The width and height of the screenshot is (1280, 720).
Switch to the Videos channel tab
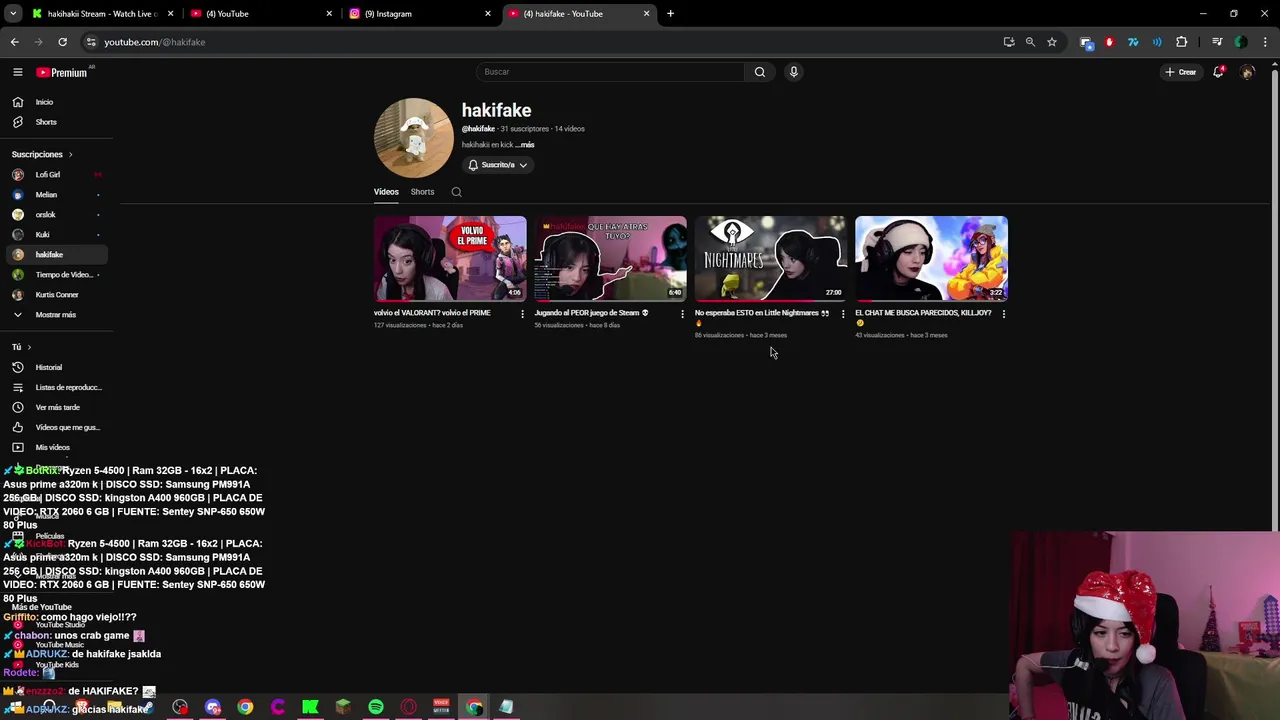click(x=386, y=192)
